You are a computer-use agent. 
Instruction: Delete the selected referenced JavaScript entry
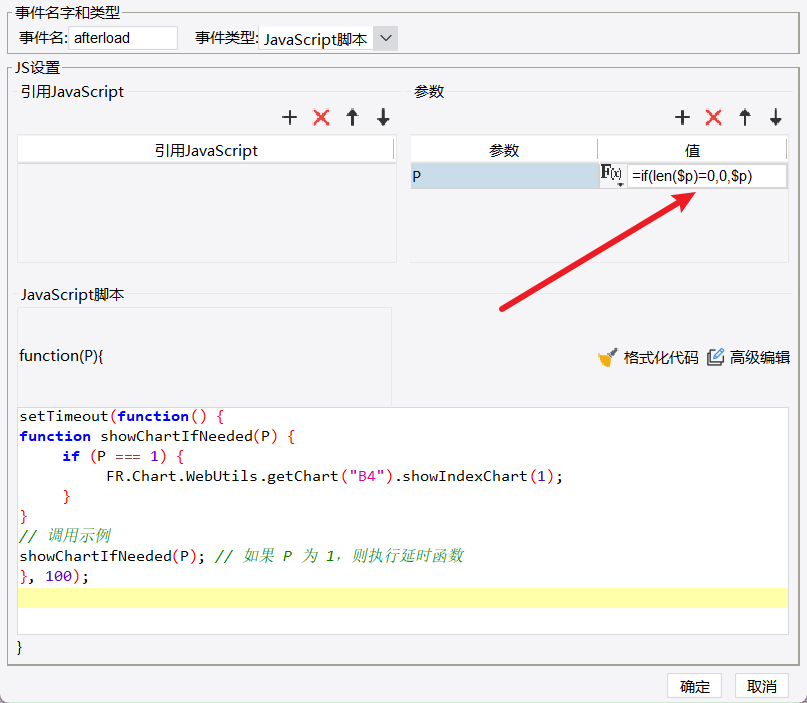321,117
